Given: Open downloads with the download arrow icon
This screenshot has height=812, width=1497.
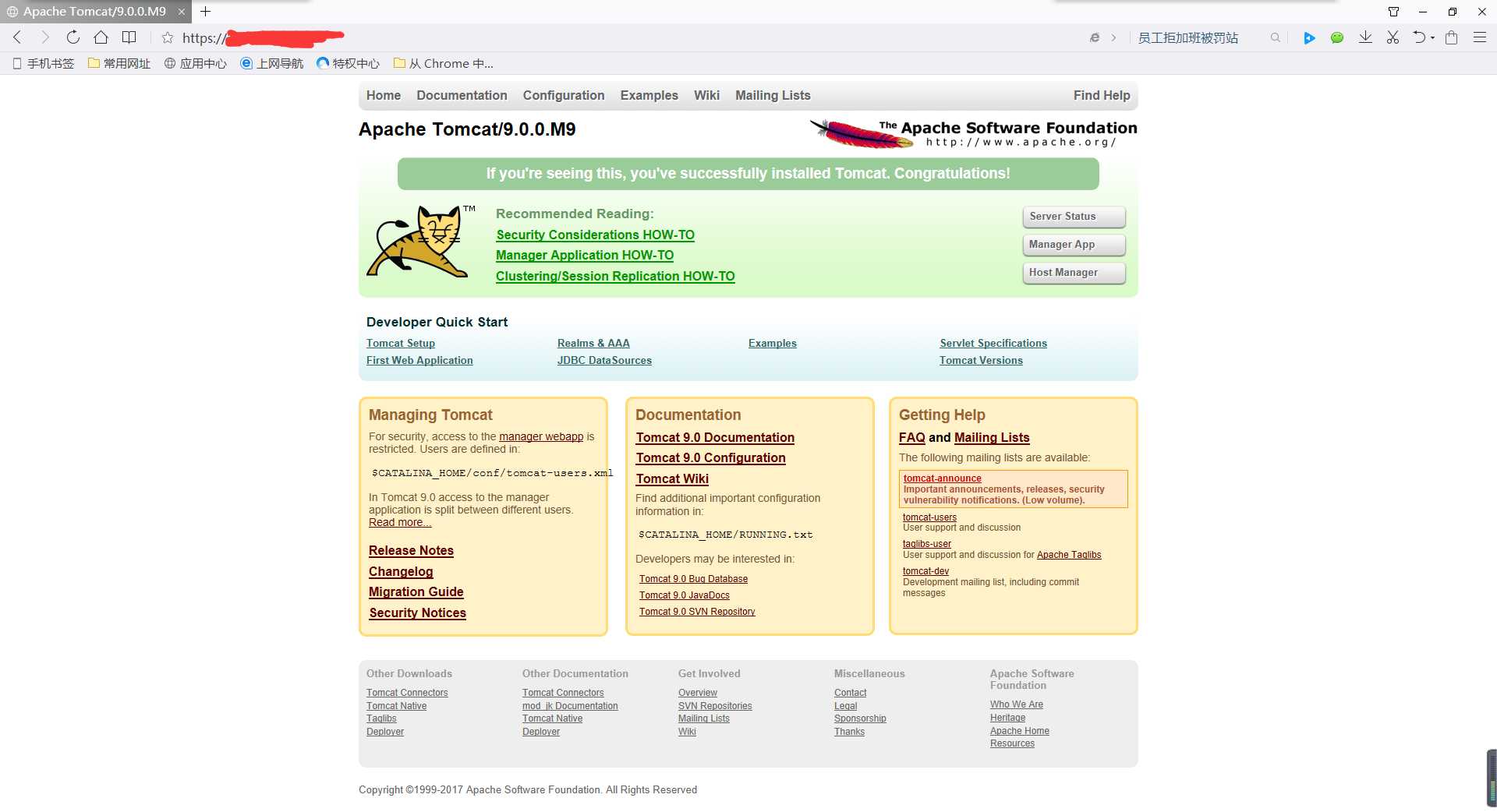Looking at the screenshot, I should coord(1365,37).
